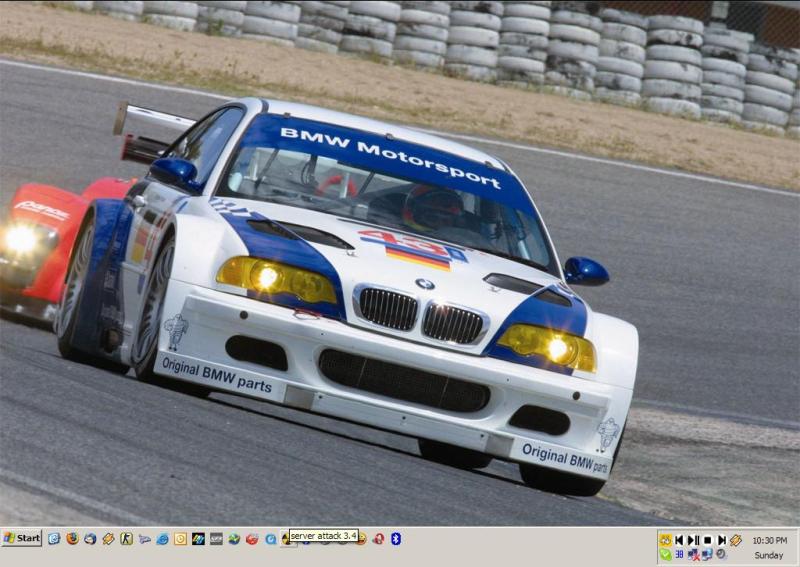The height and width of the screenshot is (567, 800).
Task: Open the Start menu
Action: tap(21, 538)
